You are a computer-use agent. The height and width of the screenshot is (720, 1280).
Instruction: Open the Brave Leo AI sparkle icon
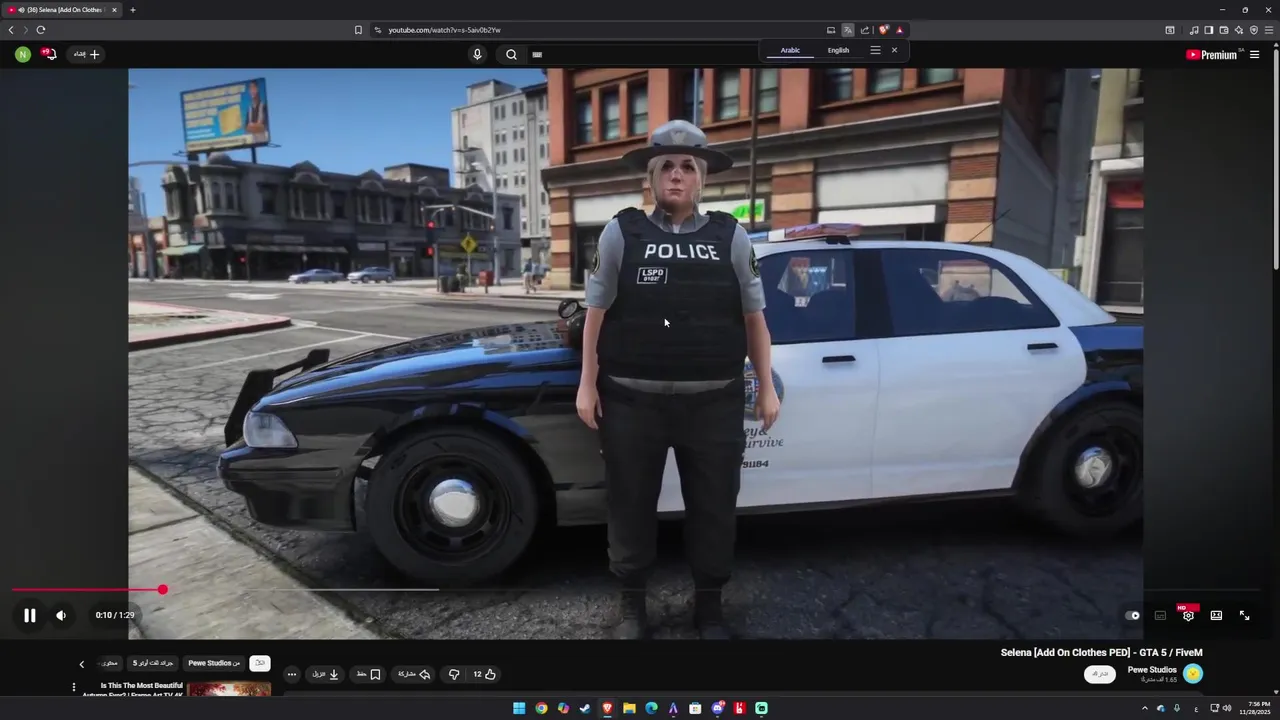1239,30
